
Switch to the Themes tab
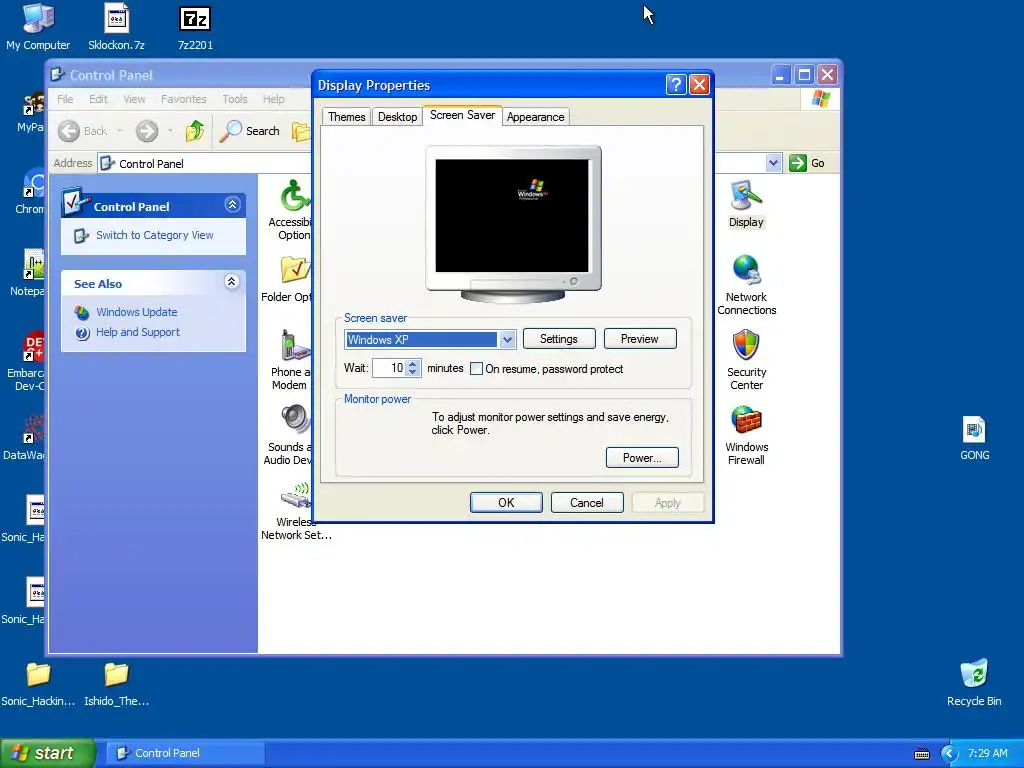347,117
